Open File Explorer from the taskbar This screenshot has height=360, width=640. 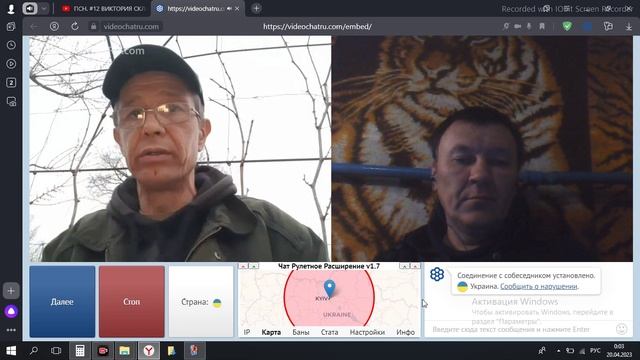[124, 351]
